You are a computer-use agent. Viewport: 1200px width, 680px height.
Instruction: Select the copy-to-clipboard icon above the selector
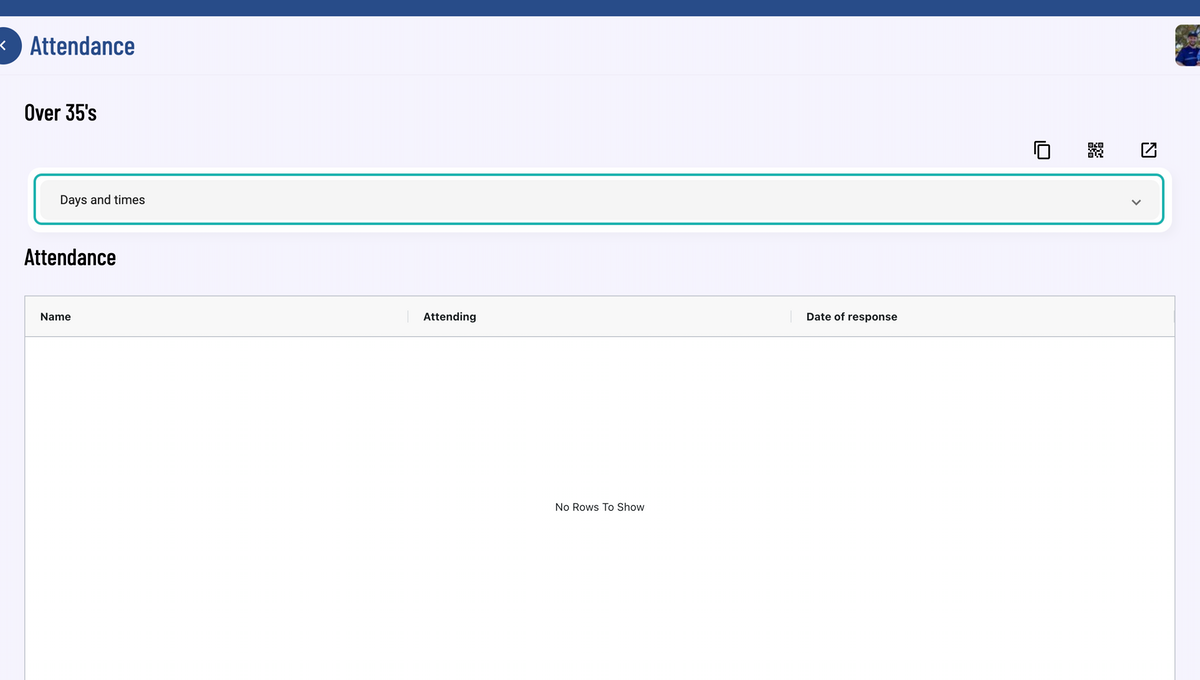coord(1042,149)
